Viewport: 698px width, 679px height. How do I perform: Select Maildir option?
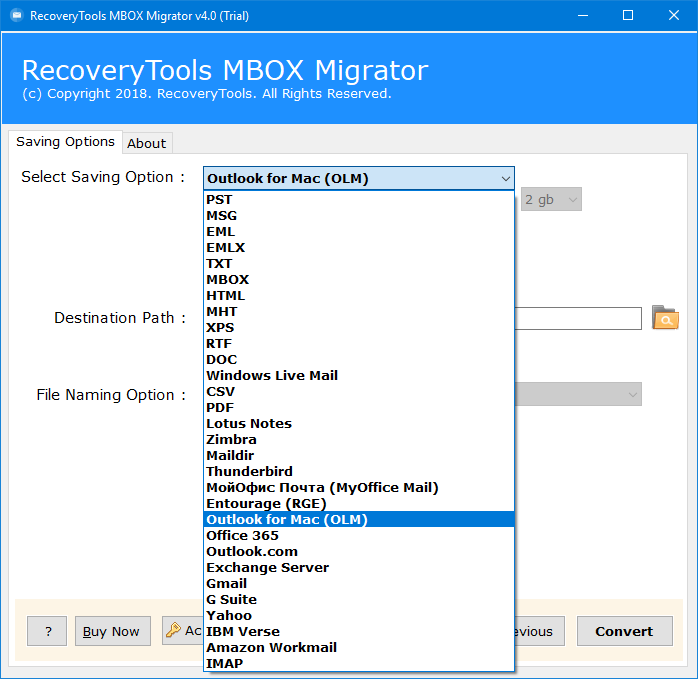pos(359,455)
